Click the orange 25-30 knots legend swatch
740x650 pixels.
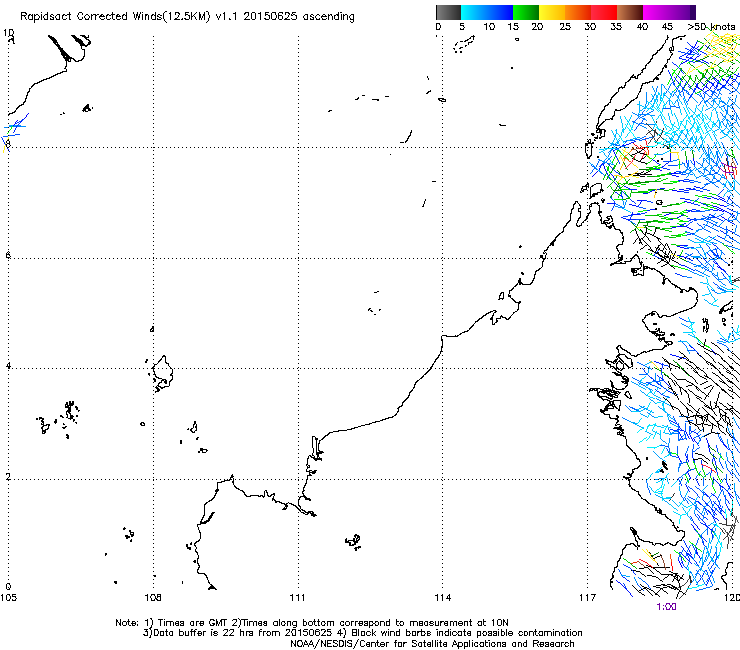pos(578,12)
